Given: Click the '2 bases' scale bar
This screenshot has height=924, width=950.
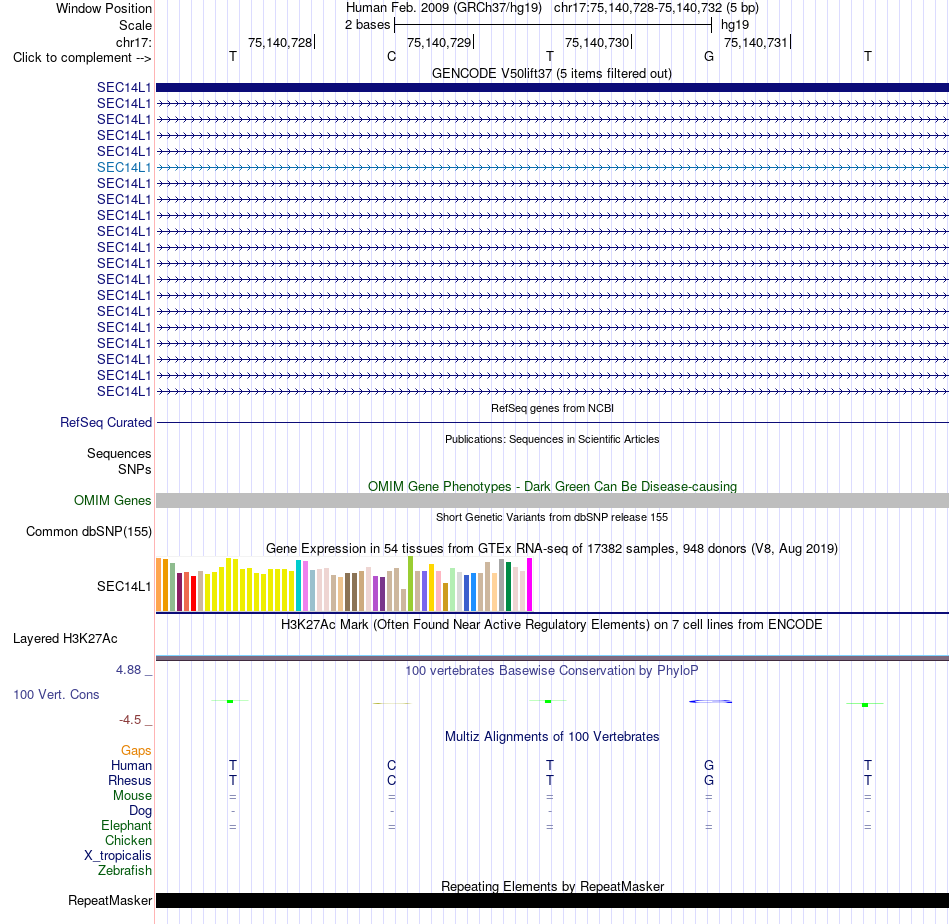Looking at the screenshot, I should pyautogui.click(x=553, y=25).
